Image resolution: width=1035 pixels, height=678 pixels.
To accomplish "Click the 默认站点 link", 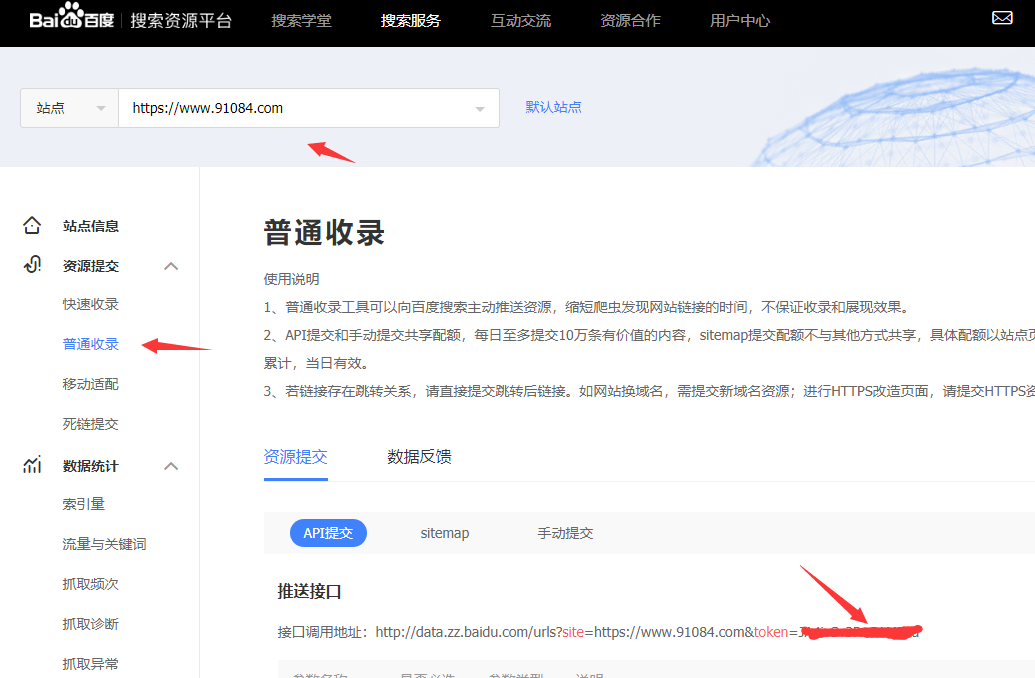I will [553, 107].
